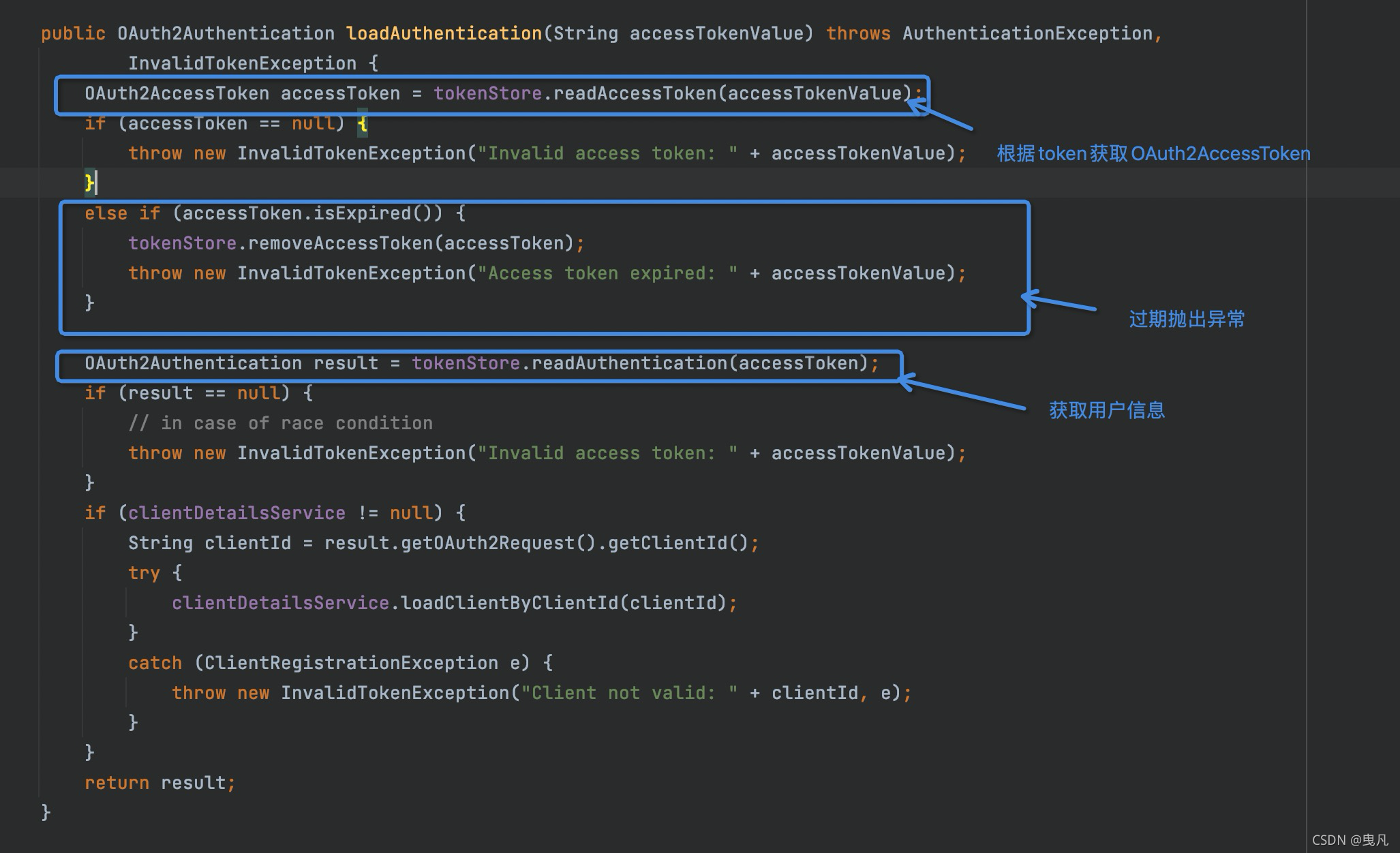Click the "Client not valid: " string
This screenshot has height=853, width=1400.
[x=629, y=693]
